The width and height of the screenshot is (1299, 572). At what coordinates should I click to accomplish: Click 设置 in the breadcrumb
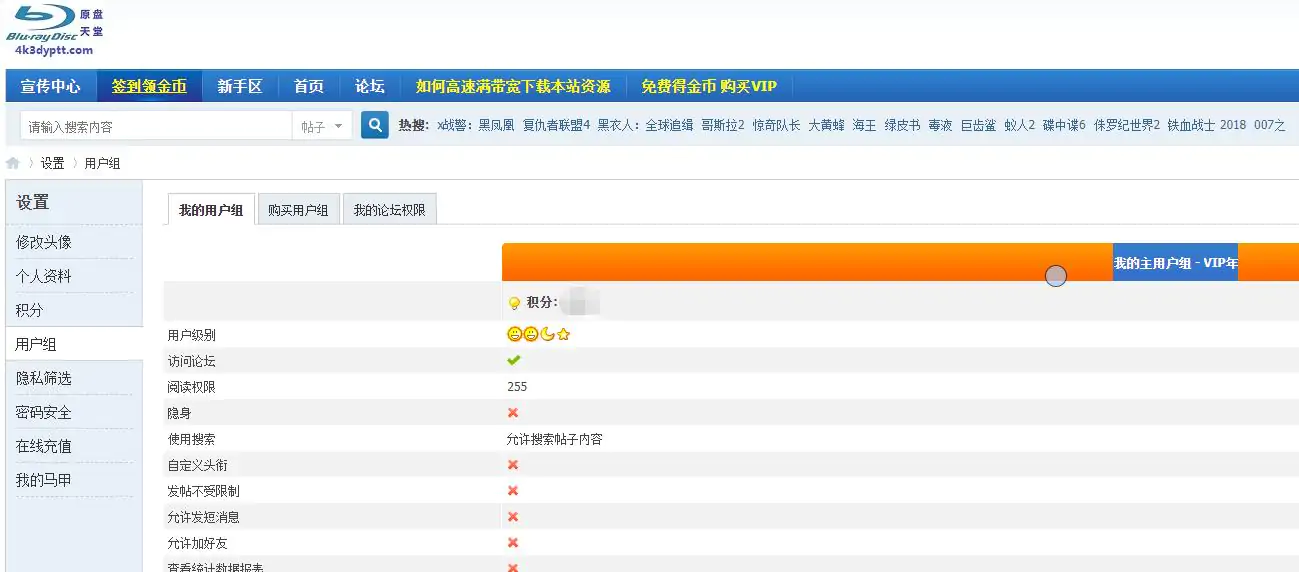pos(52,163)
